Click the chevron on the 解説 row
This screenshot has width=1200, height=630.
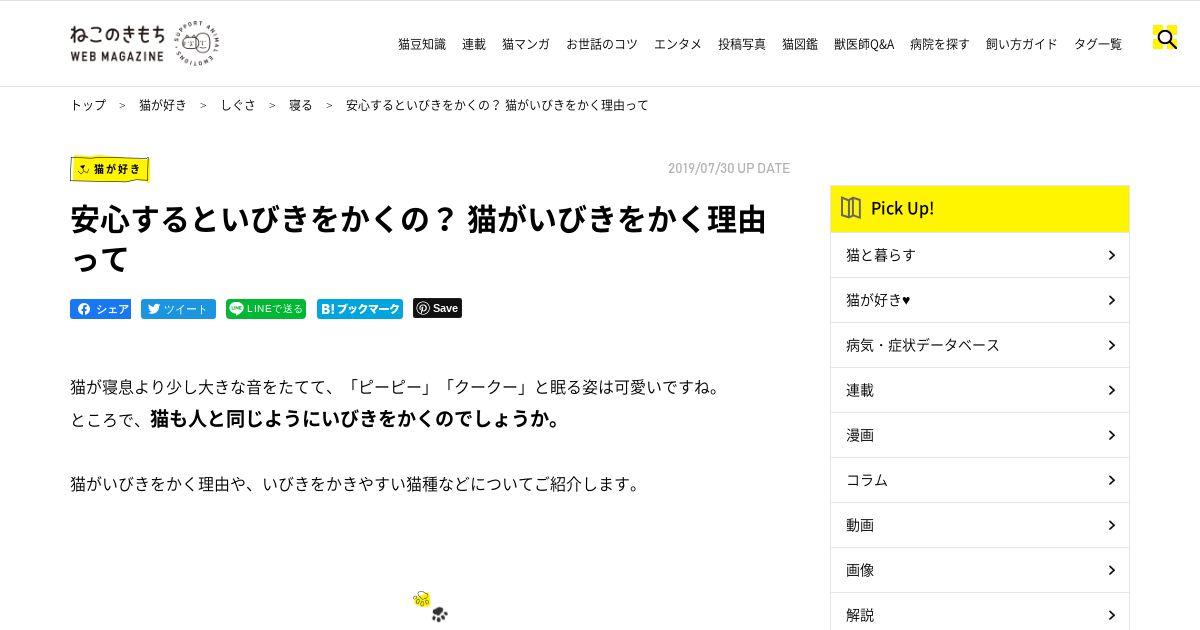(1111, 615)
